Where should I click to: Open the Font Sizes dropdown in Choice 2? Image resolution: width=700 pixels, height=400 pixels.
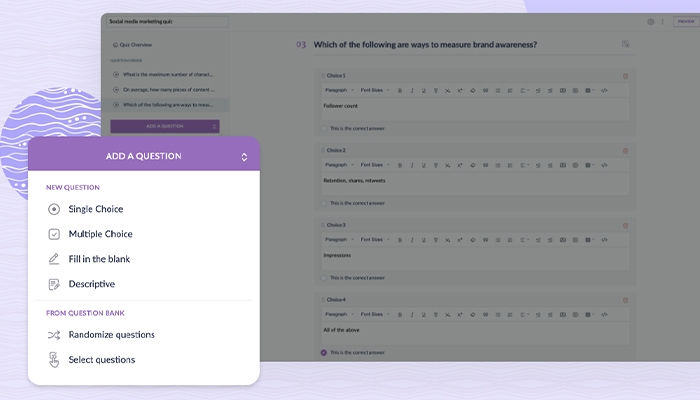[375, 165]
